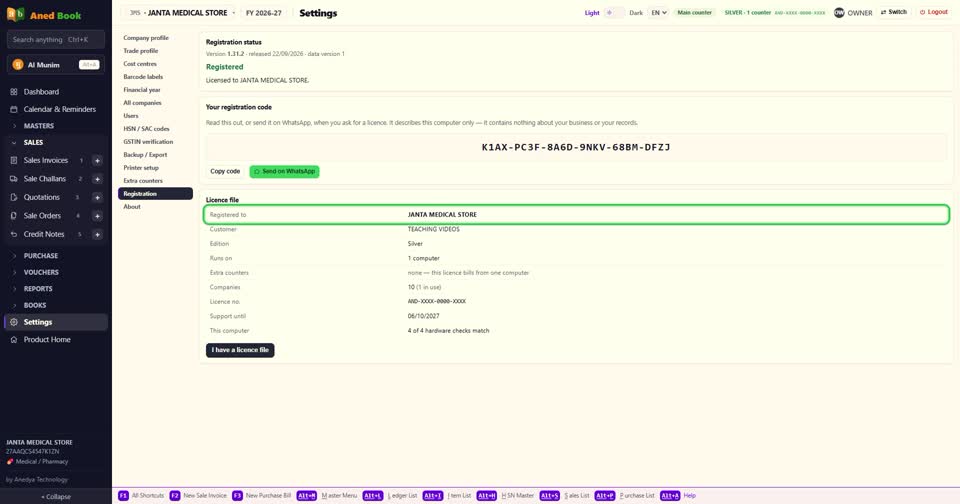
Task: Collapse the SALES section
Action: 56,142
